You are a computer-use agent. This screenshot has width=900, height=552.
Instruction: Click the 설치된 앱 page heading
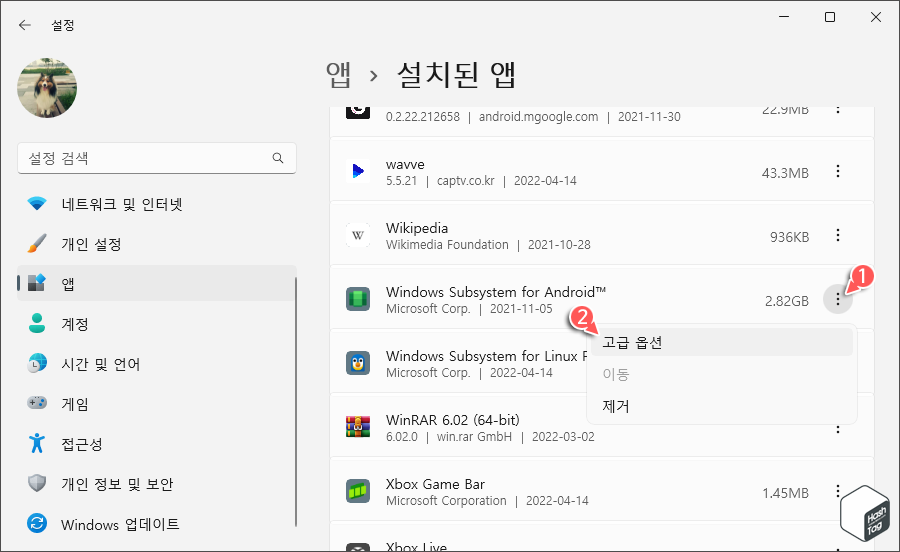(456, 75)
